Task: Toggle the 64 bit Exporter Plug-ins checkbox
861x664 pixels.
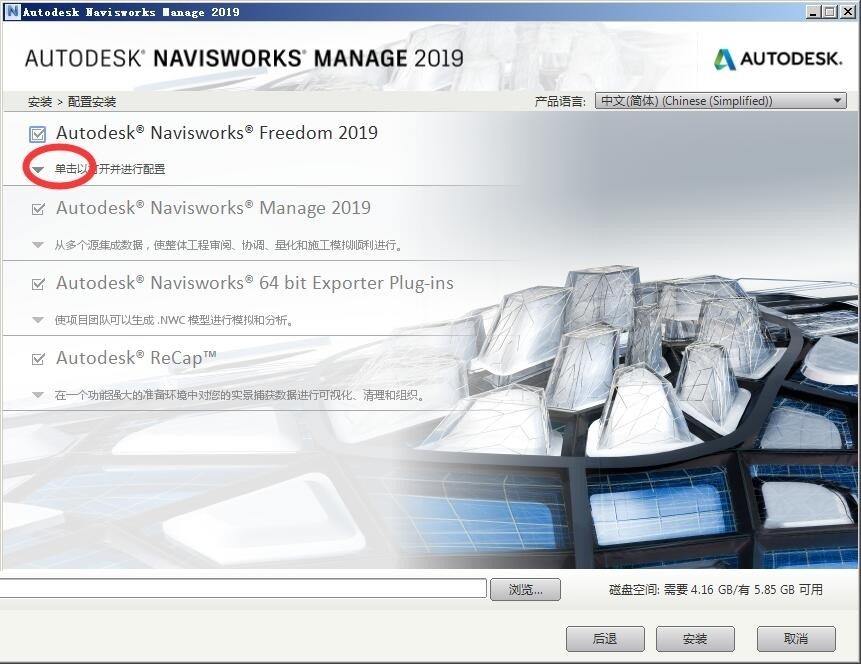Action: click(38, 284)
